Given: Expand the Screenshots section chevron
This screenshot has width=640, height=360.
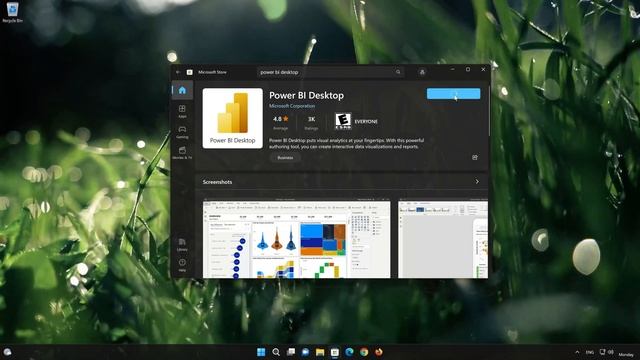Looking at the screenshot, I should [477, 182].
